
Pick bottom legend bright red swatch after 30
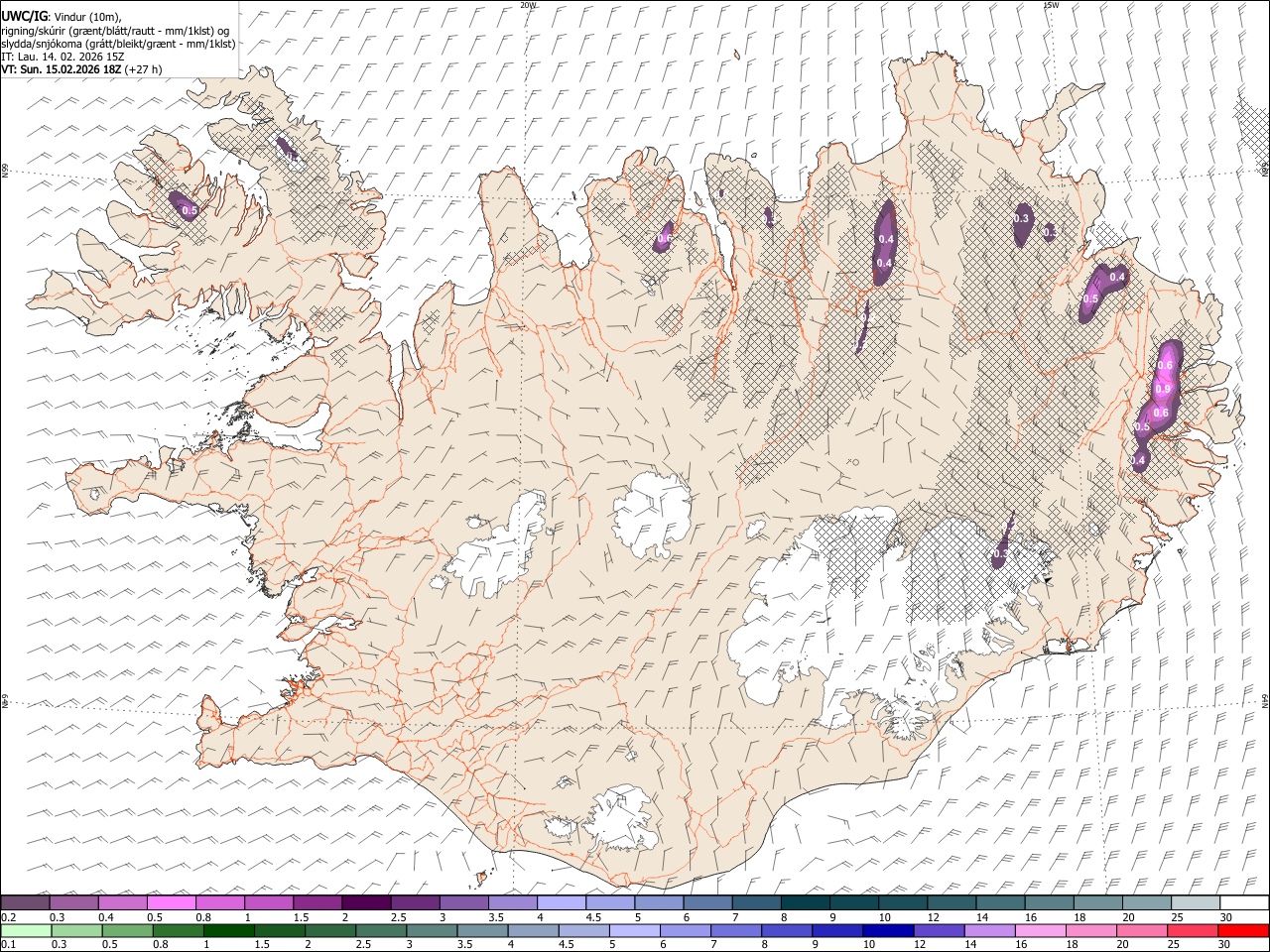click(1242, 930)
